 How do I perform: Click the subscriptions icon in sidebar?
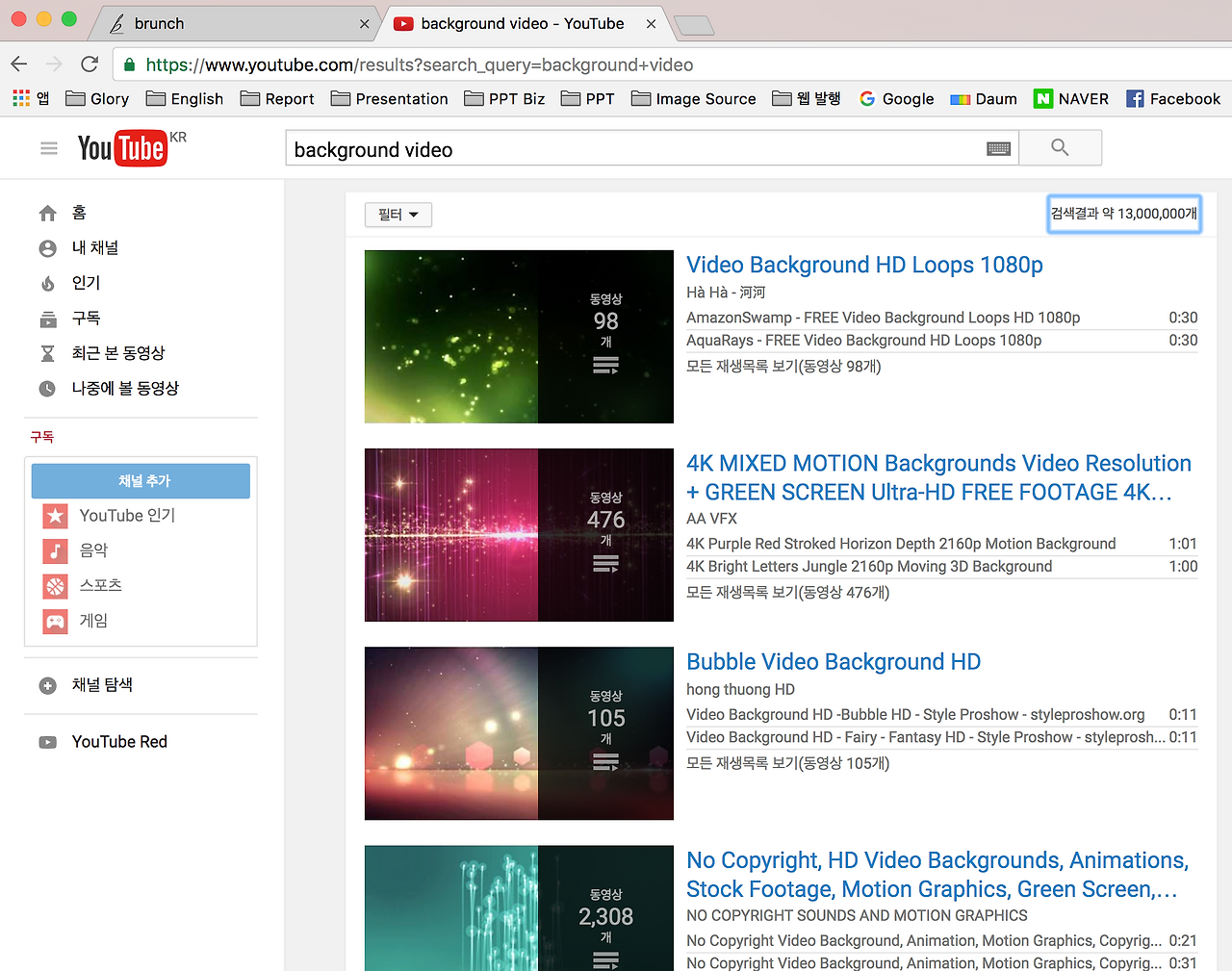[x=47, y=319]
